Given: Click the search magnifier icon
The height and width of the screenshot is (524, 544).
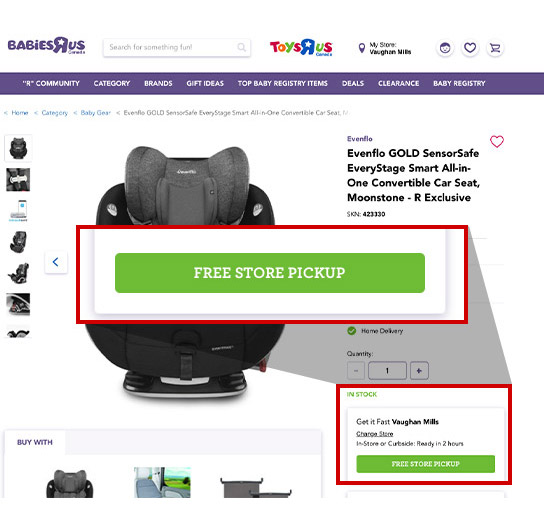Looking at the screenshot, I should pyautogui.click(x=241, y=47).
